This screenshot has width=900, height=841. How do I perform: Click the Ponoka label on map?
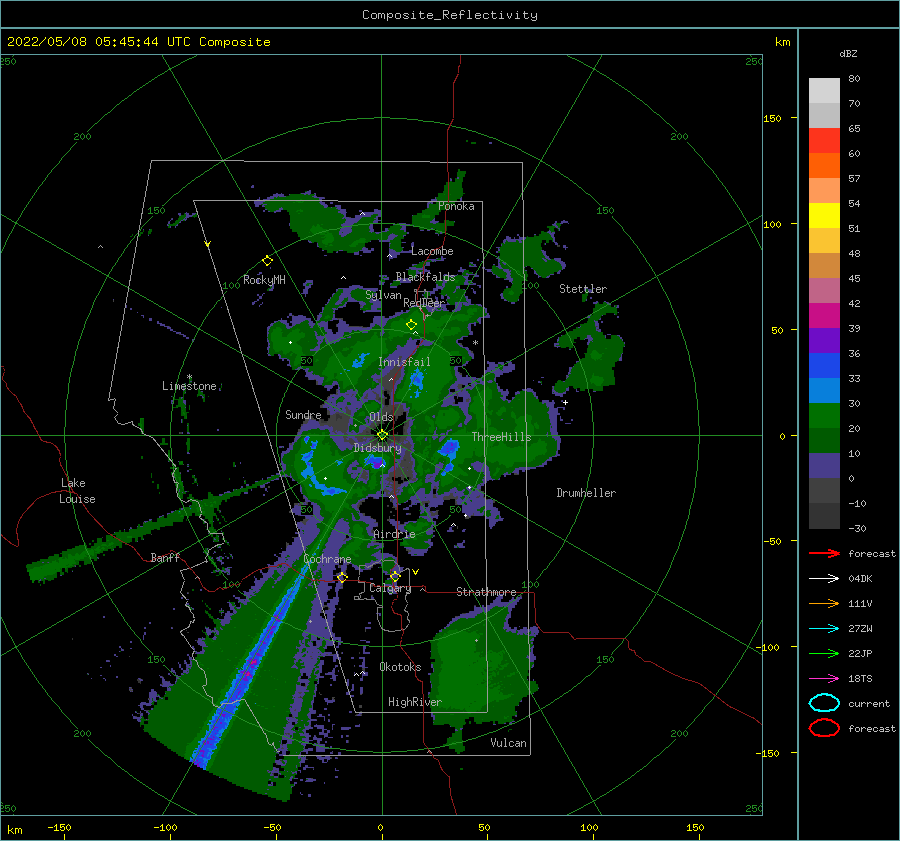456,206
